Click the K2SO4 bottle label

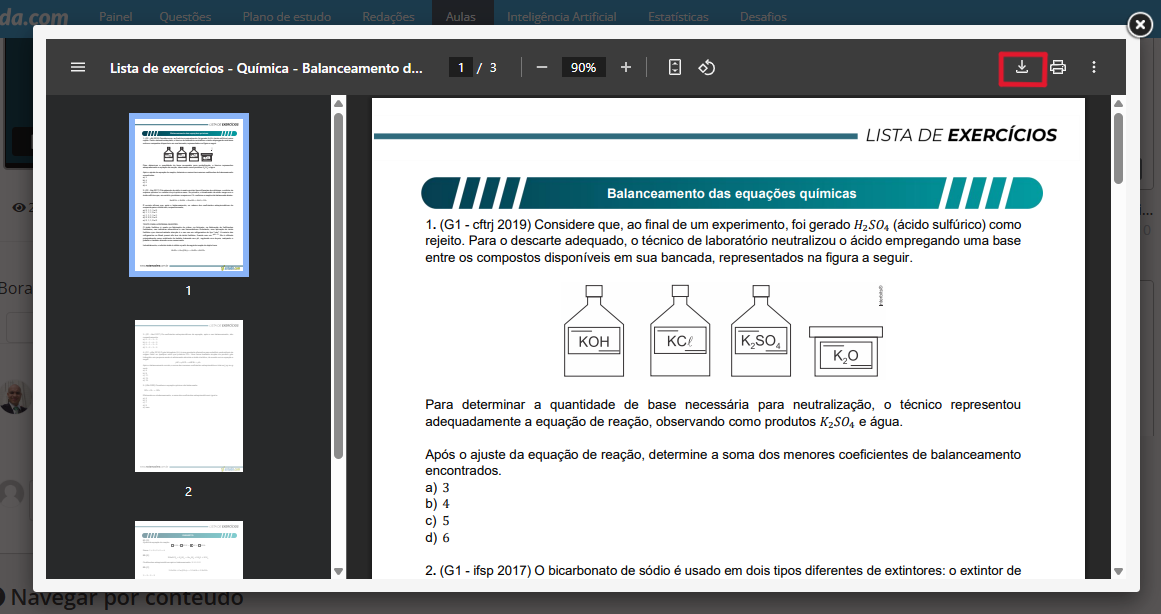tap(760, 341)
